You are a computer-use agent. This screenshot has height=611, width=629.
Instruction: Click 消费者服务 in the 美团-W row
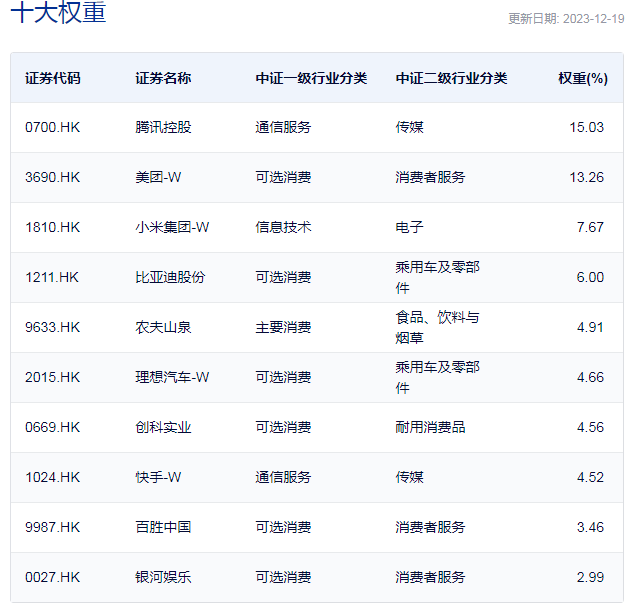430,177
